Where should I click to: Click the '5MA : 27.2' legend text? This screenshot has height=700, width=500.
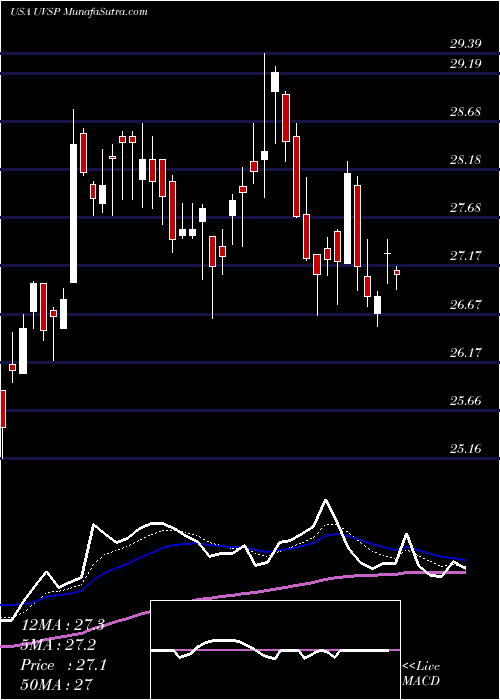(58, 645)
